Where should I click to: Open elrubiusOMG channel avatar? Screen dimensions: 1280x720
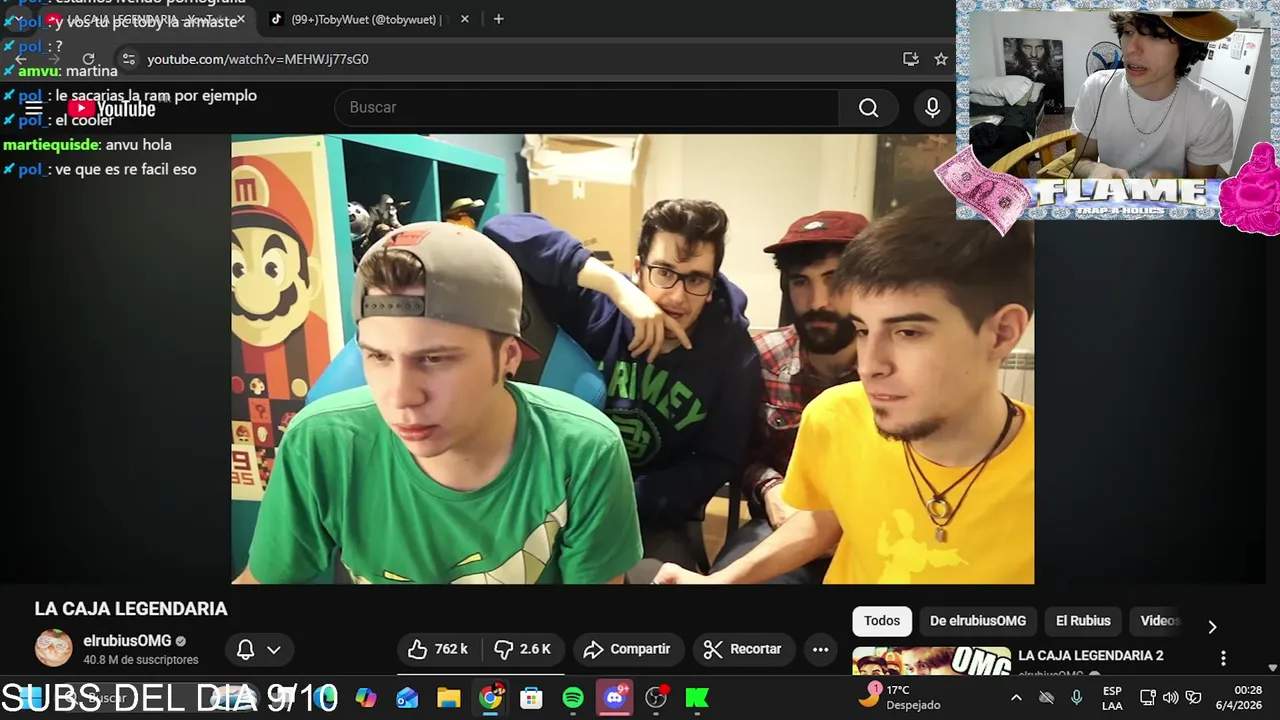click(x=54, y=648)
